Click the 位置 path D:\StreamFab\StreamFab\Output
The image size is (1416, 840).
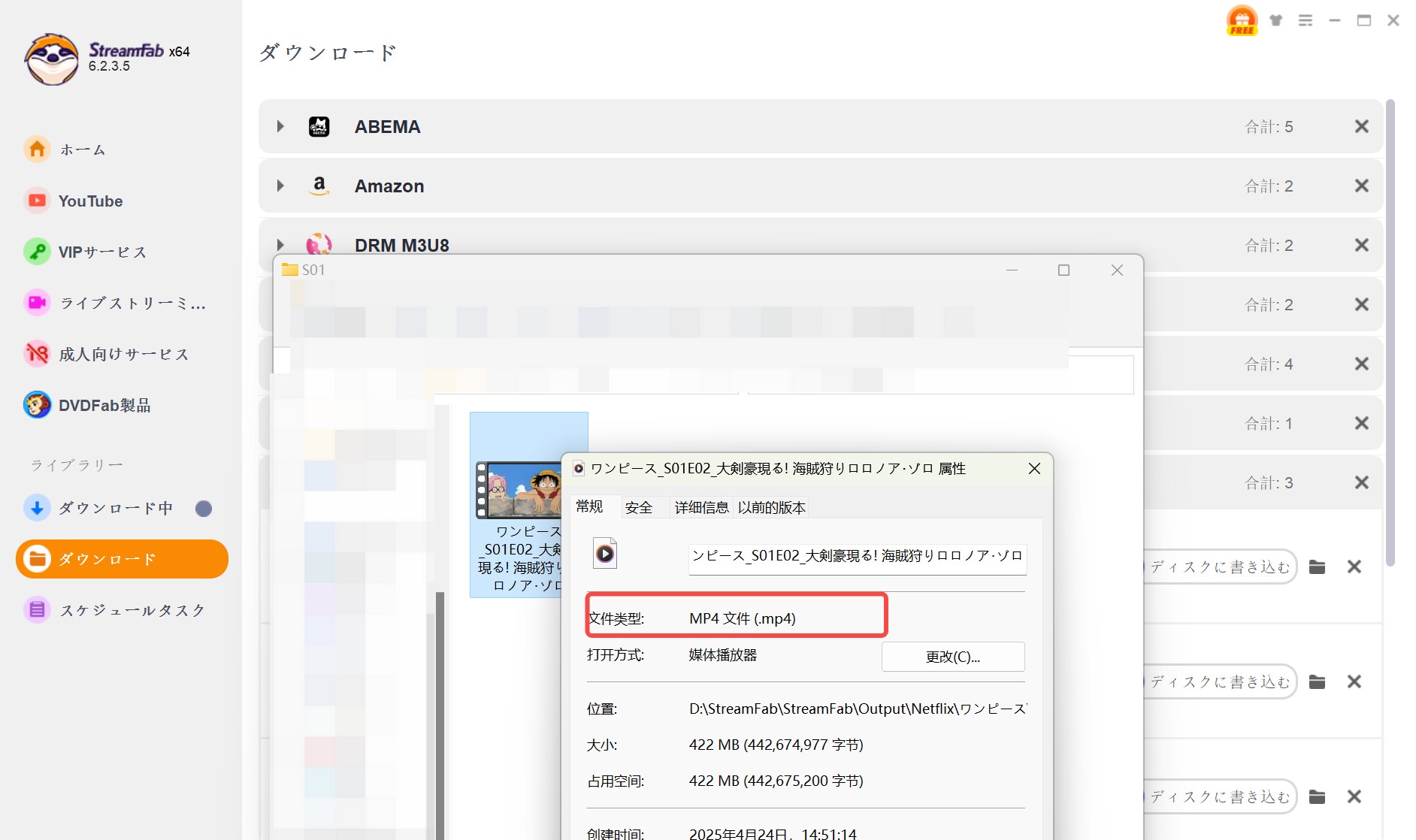858,709
